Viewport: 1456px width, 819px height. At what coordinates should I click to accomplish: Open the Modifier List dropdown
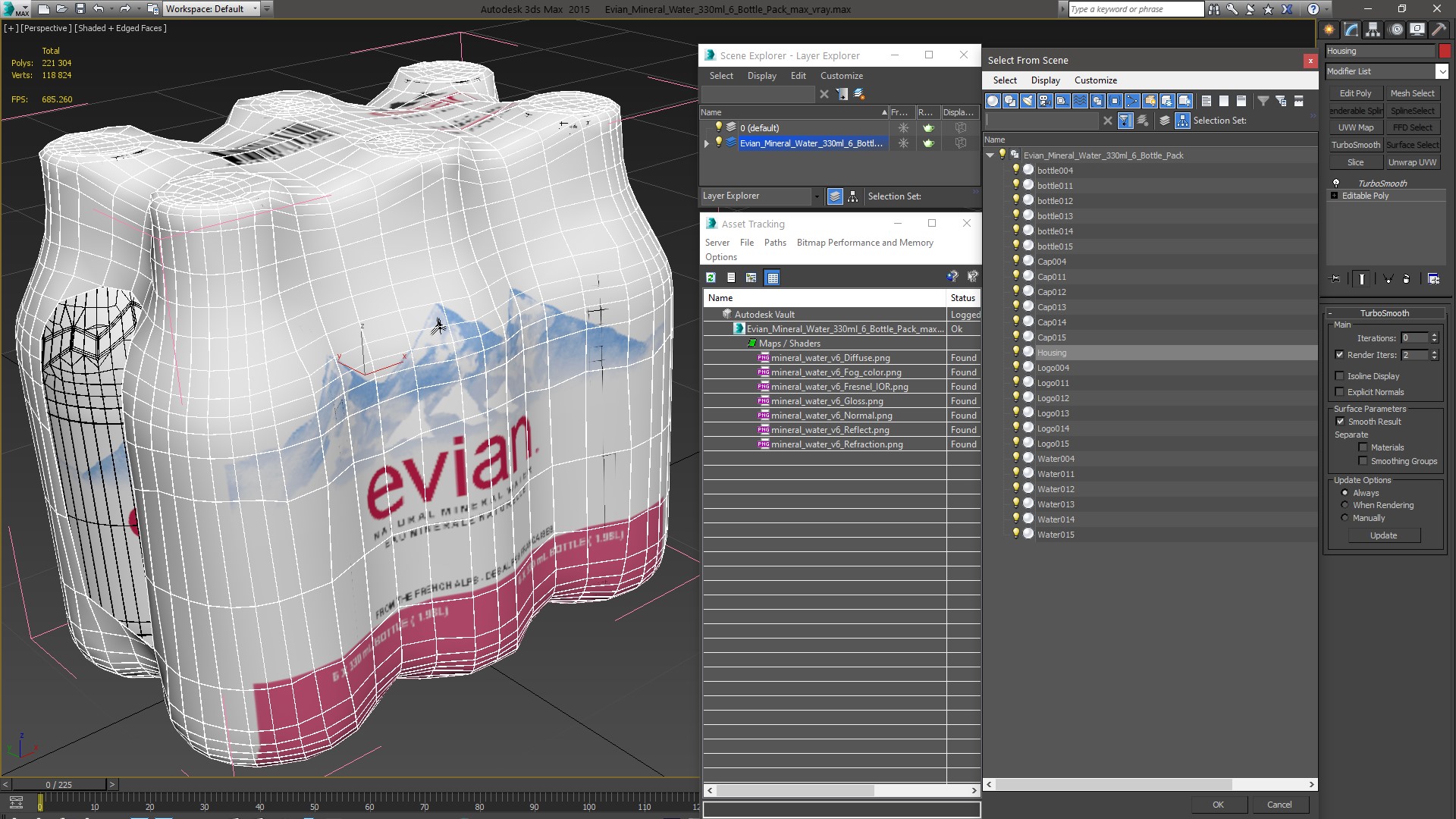pyautogui.click(x=1442, y=71)
